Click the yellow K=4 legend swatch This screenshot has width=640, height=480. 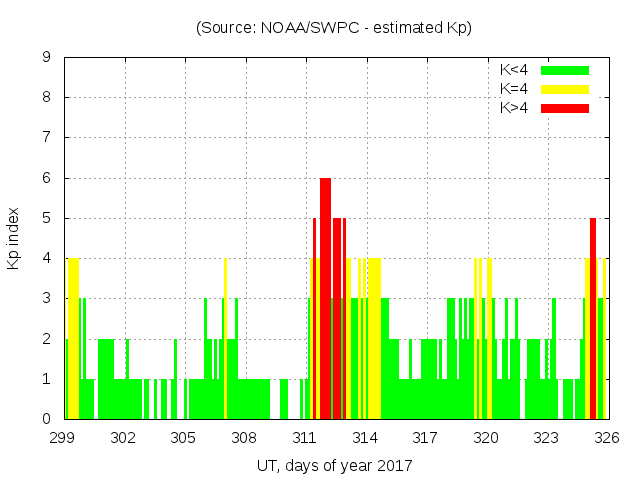coord(565,89)
